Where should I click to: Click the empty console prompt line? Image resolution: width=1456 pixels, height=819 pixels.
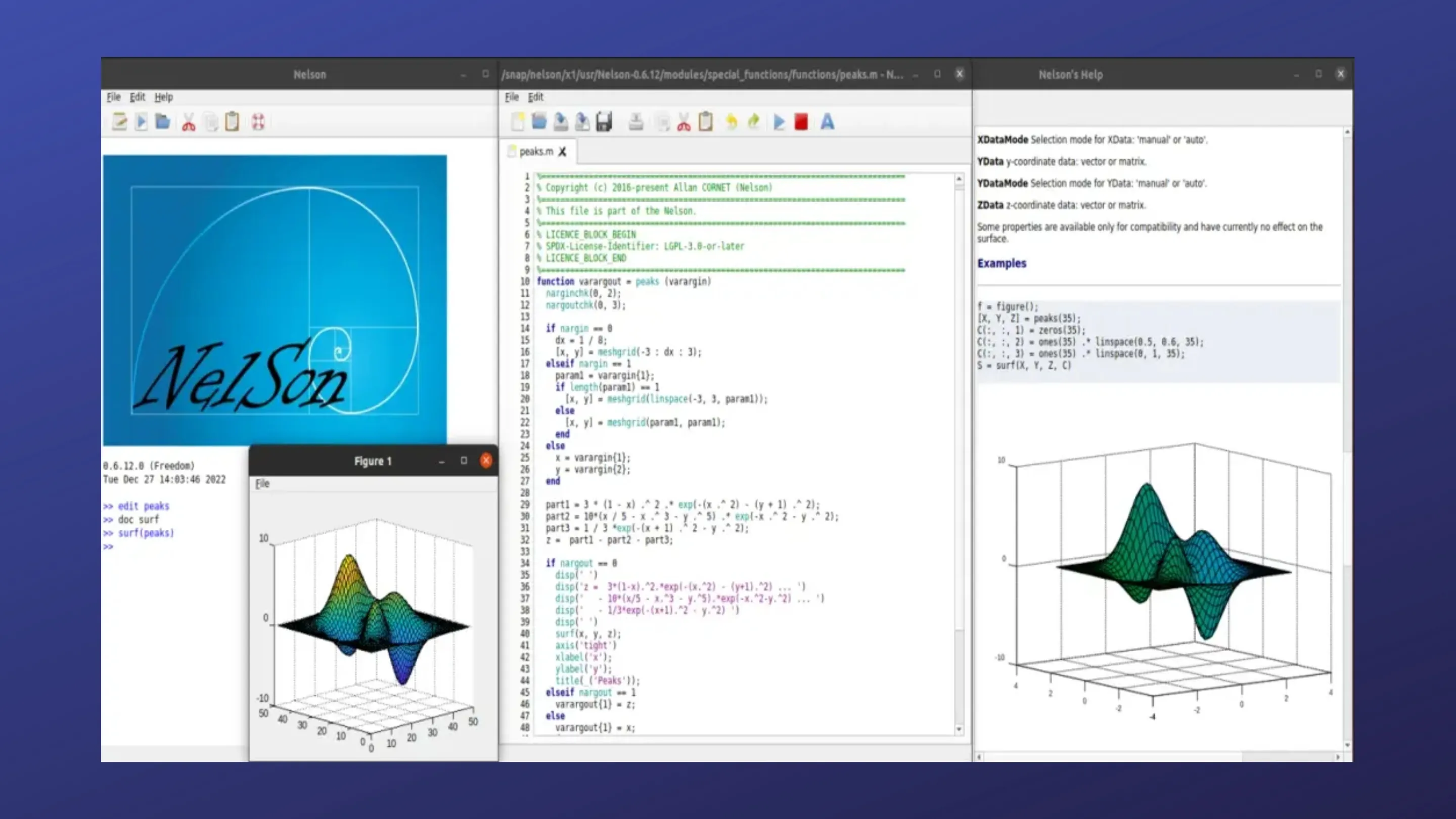pyautogui.click(x=108, y=547)
